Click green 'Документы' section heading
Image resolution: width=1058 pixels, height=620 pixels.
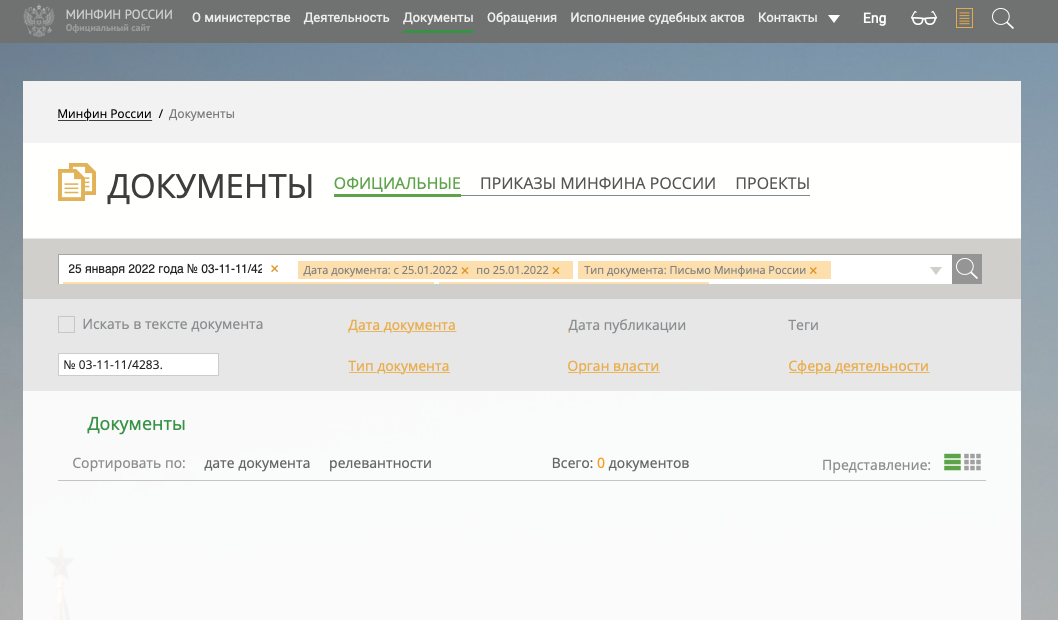136,424
